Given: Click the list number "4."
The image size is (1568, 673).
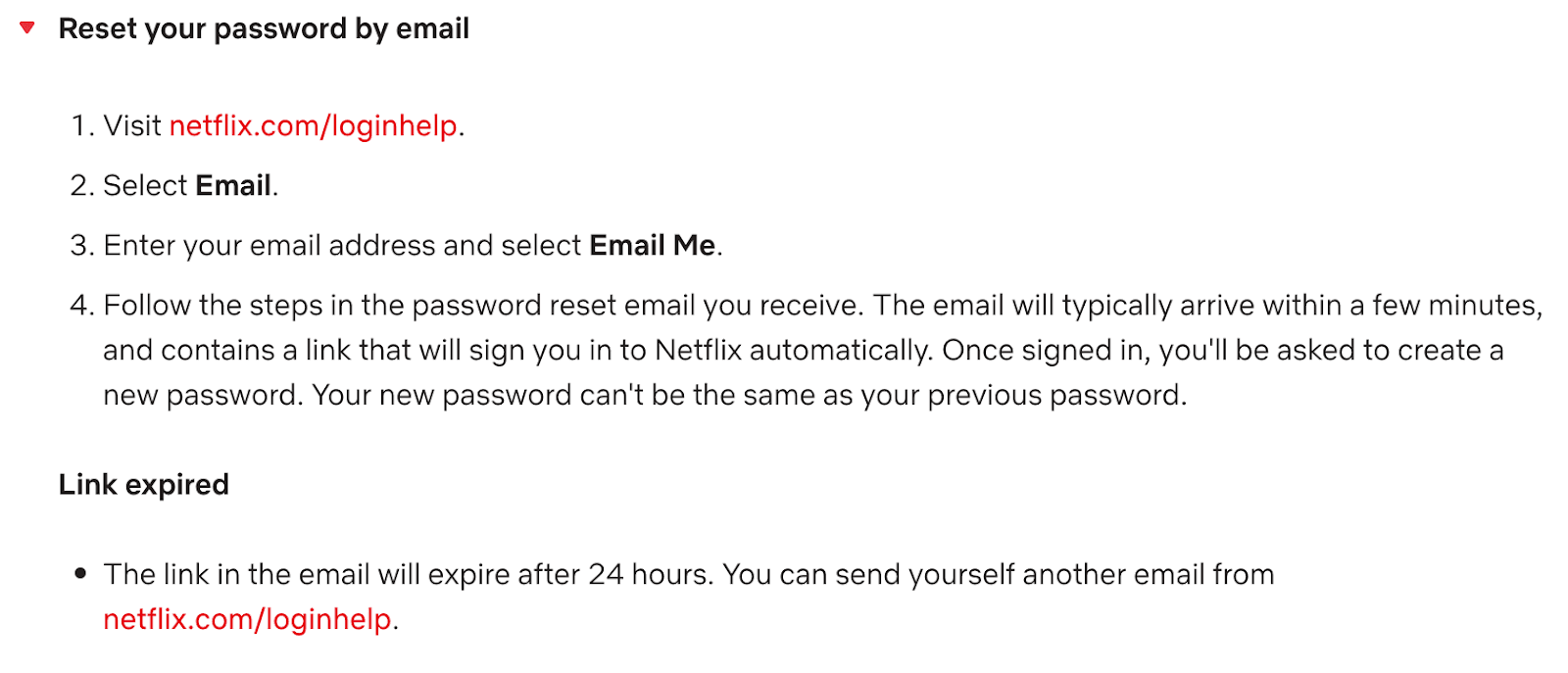Looking at the screenshot, I should point(80,305).
